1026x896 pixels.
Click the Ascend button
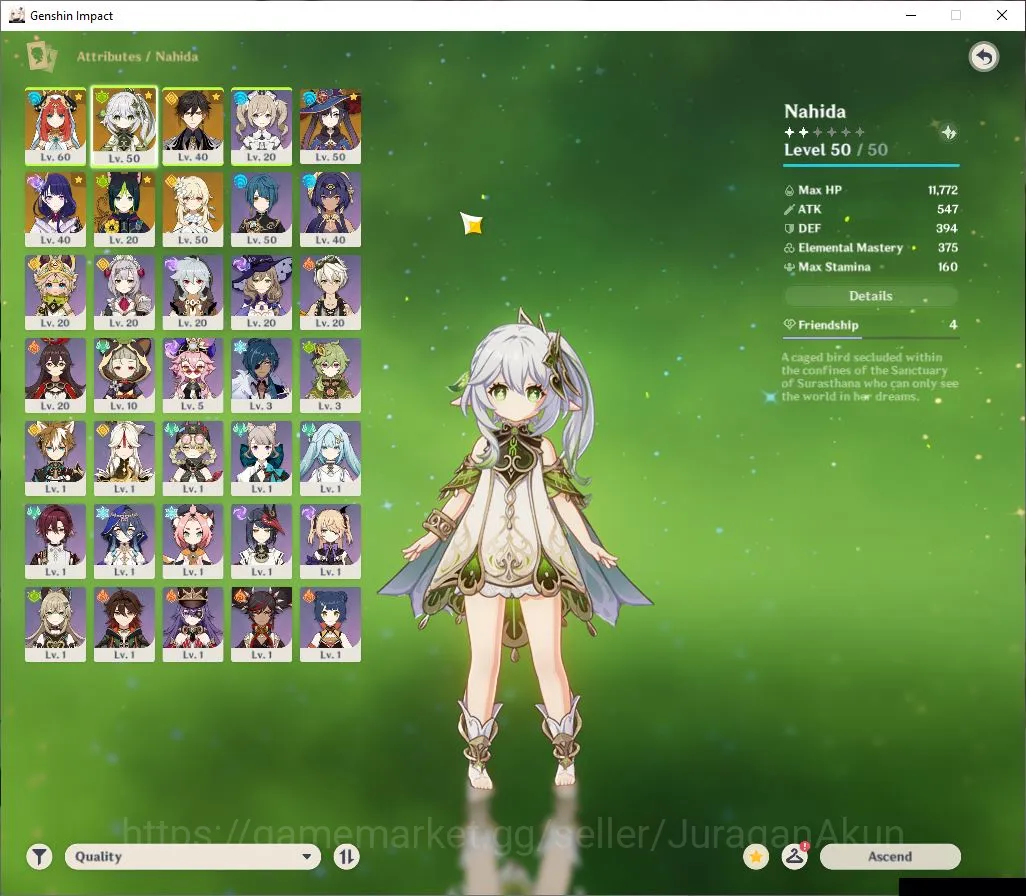tap(890, 856)
